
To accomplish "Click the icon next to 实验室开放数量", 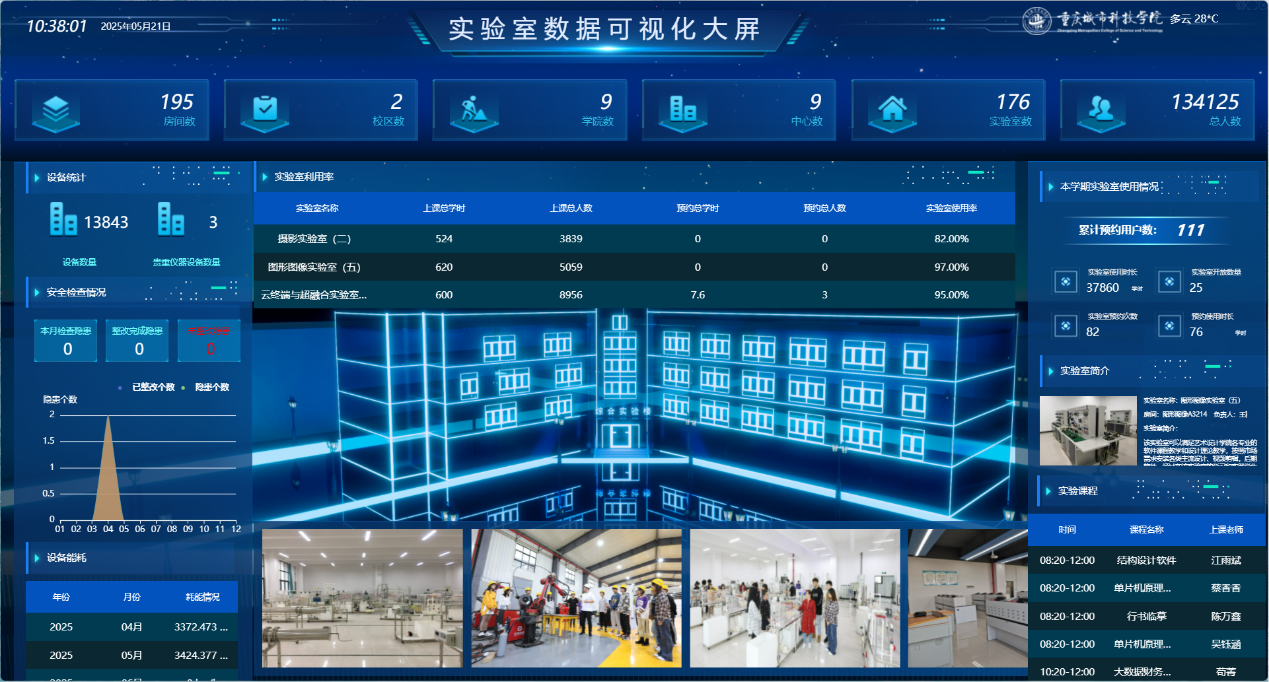I will [x=1168, y=282].
